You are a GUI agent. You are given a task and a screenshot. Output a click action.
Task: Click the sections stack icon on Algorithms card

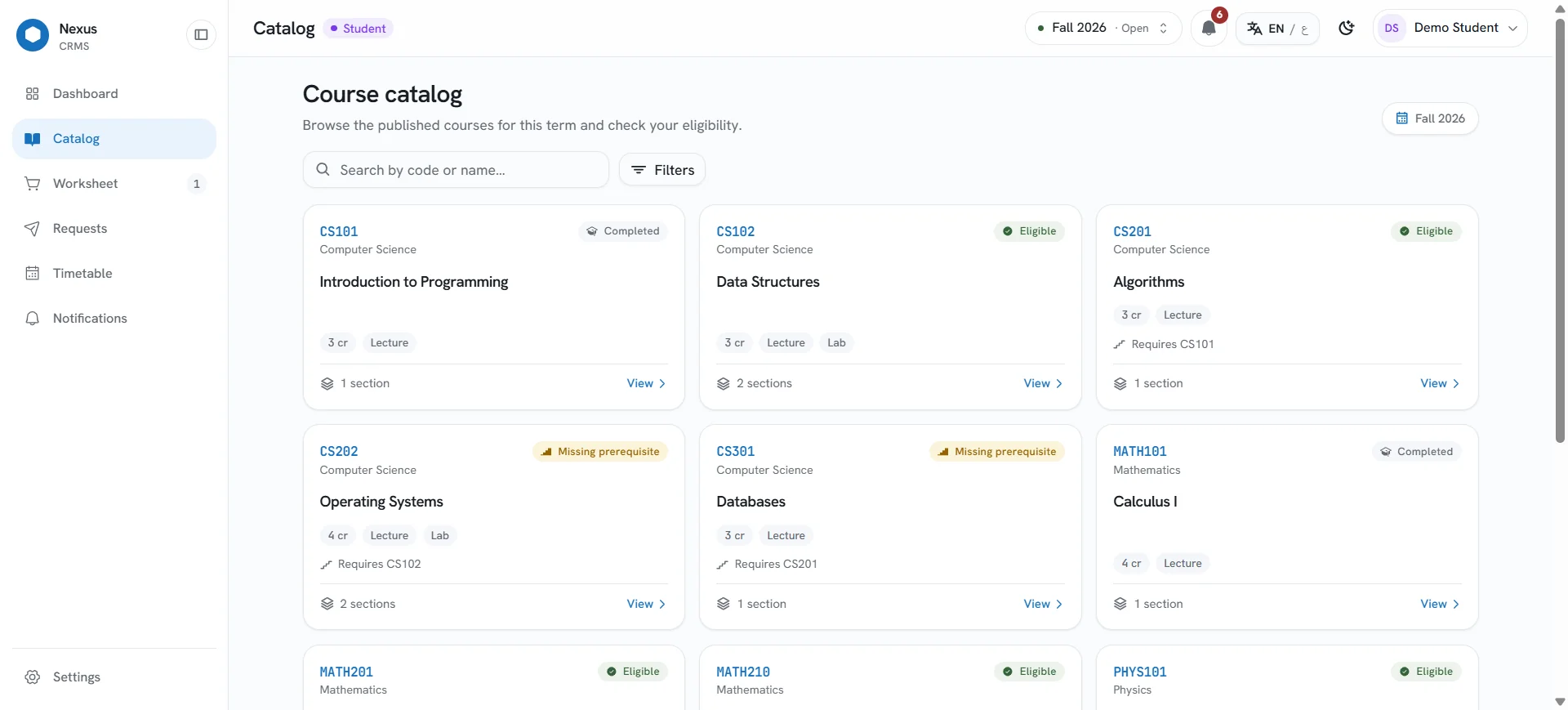coord(1120,384)
